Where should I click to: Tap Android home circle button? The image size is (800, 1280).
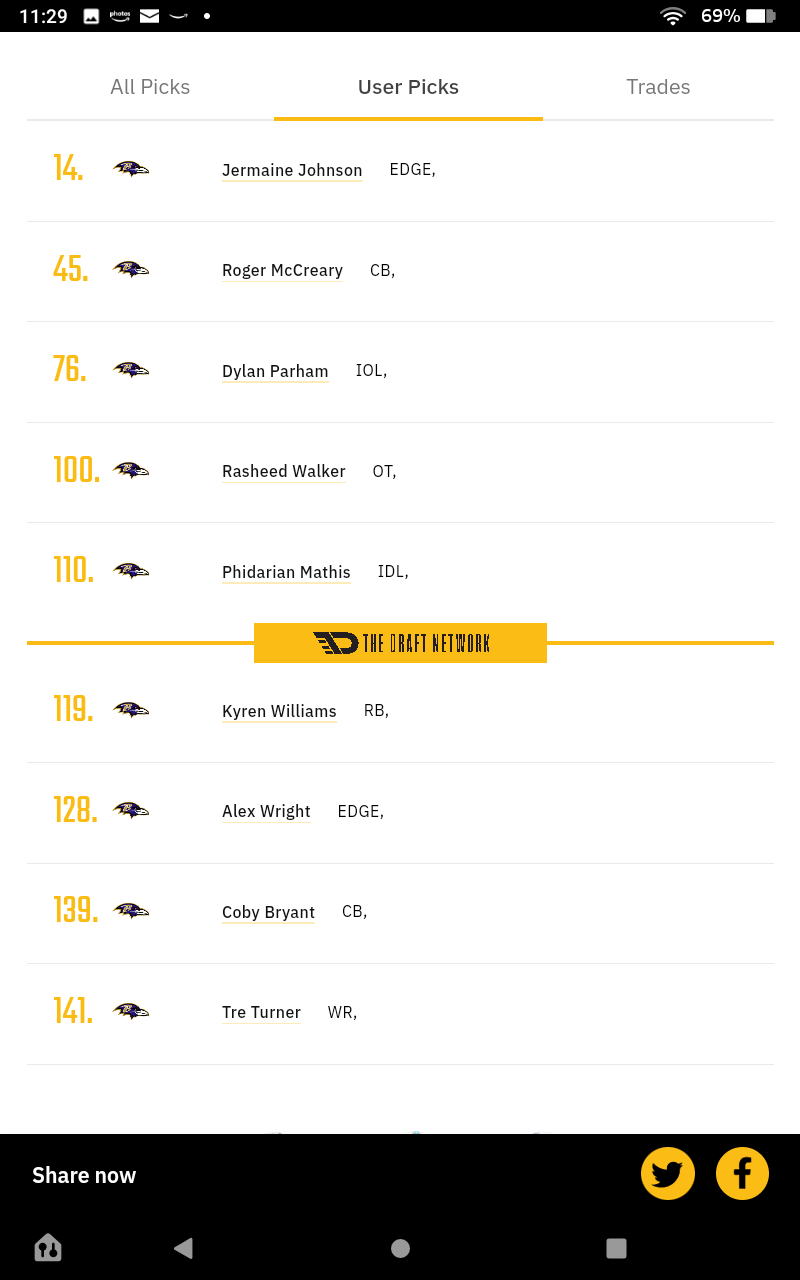tap(400, 1248)
